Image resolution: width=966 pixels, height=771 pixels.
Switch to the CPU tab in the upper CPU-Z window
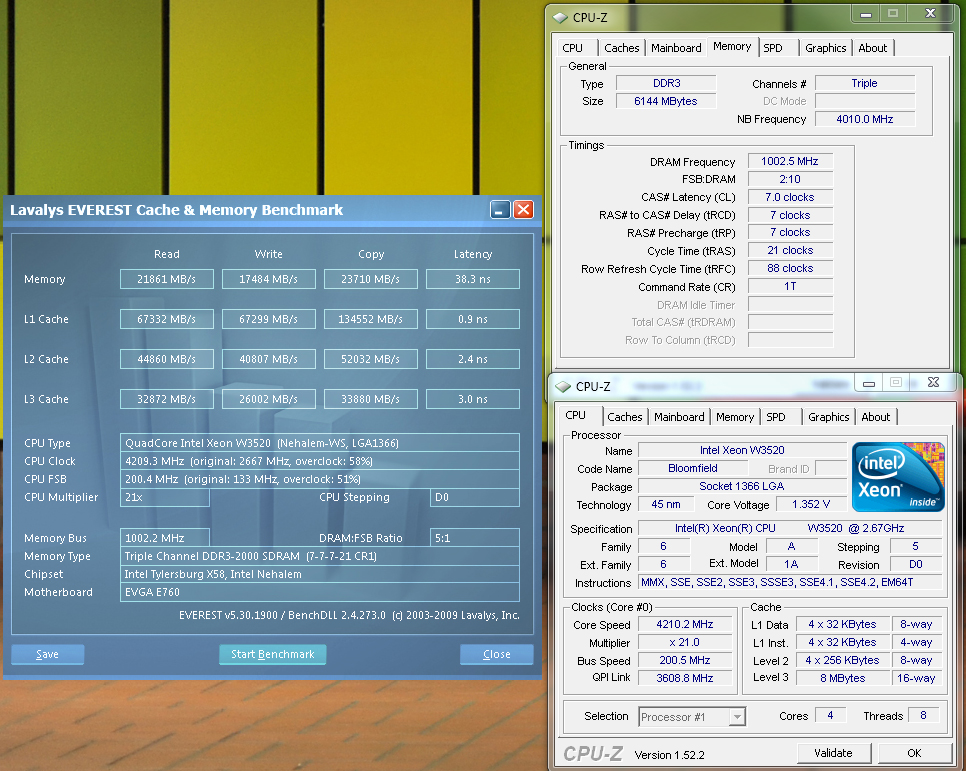pyautogui.click(x=572, y=48)
